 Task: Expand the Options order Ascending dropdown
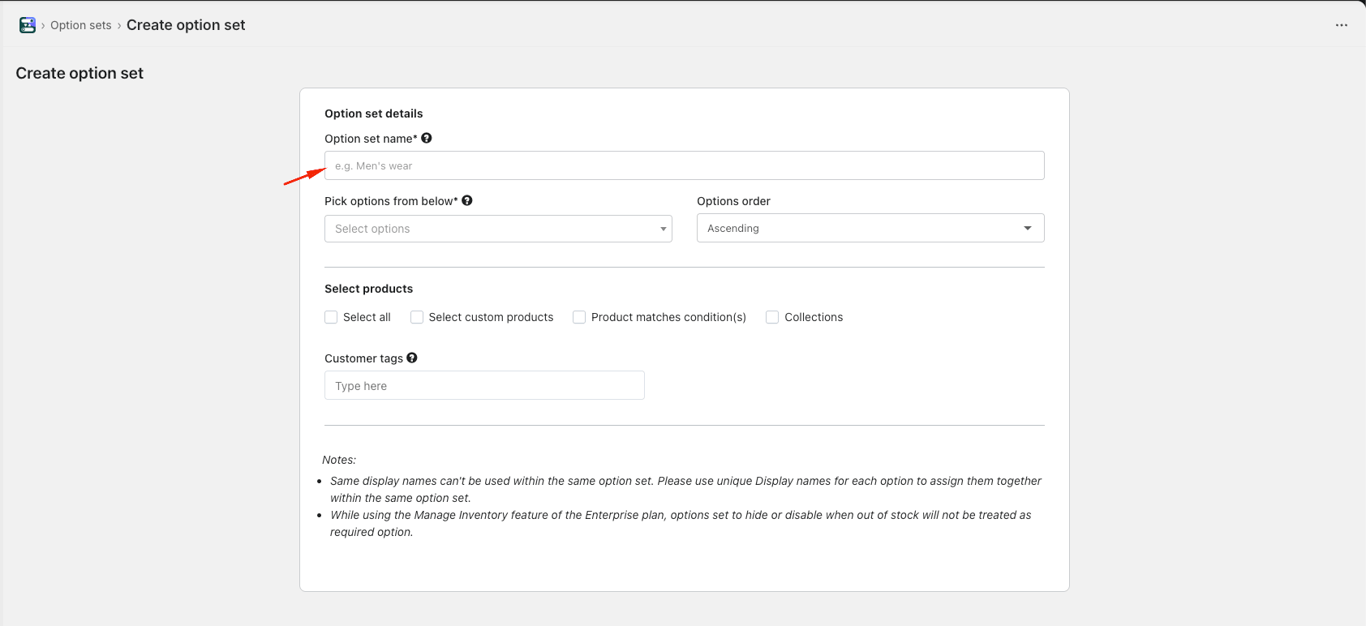point(860,228)
